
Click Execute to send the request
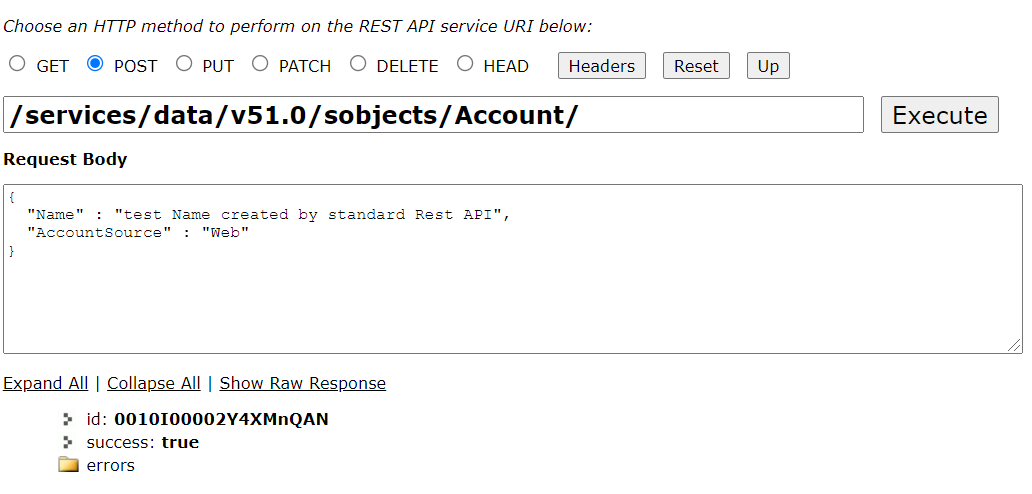tap(940, 115)
